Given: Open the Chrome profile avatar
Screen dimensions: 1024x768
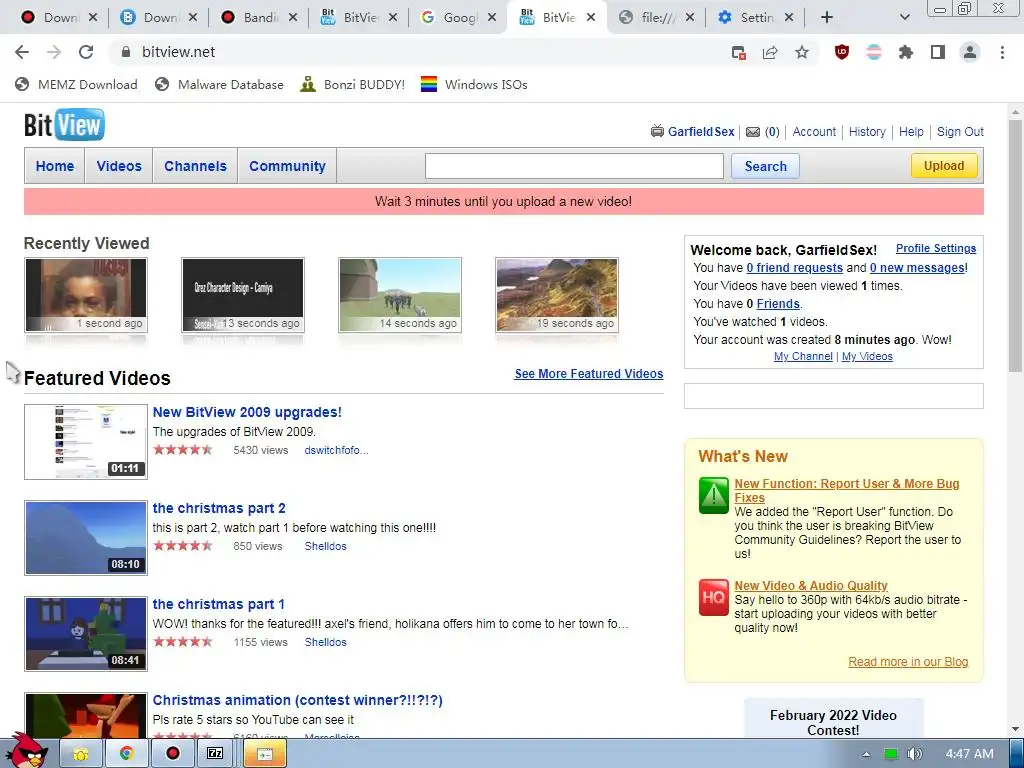Looking at the screenshot, I should click(x=970, y=52).
